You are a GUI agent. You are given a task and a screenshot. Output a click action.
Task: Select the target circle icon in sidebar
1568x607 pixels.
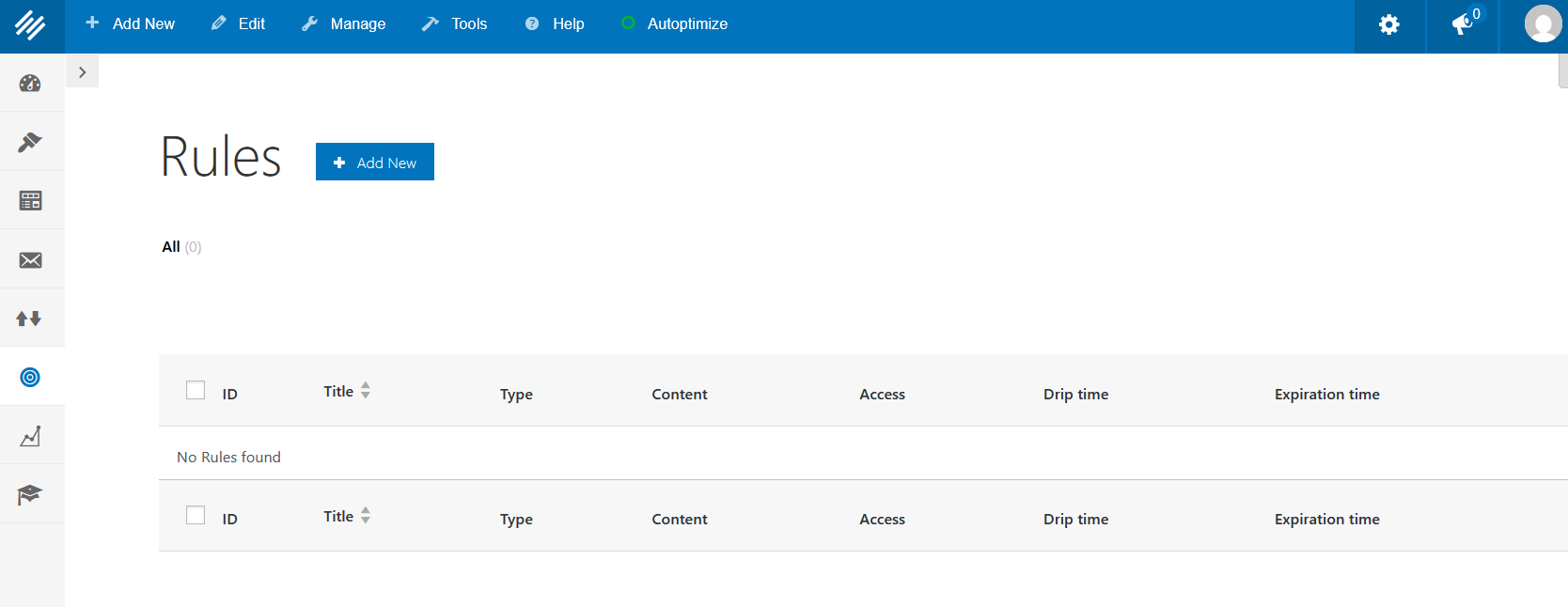click(30, 378)
